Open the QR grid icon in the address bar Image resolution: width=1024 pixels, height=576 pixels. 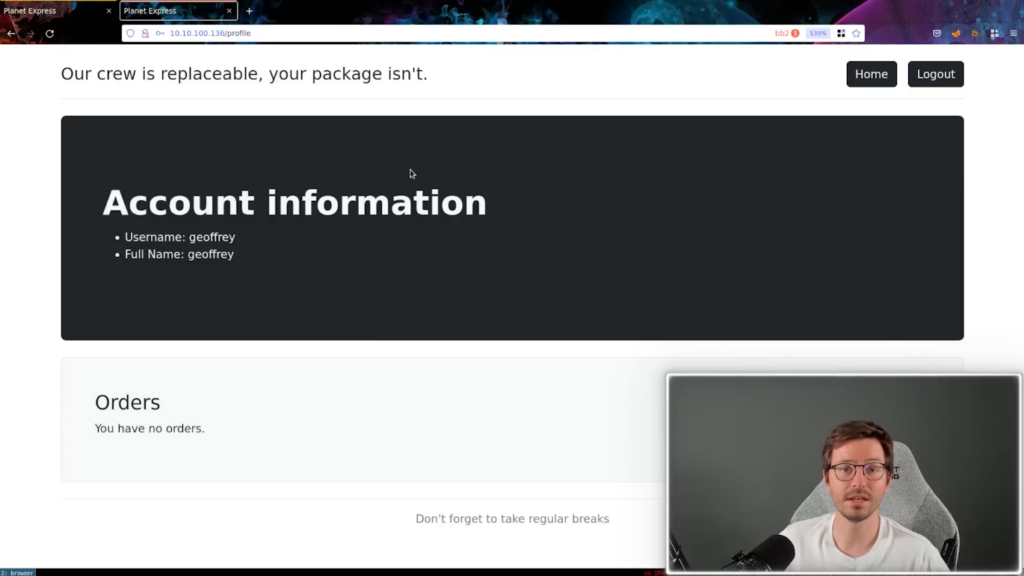tap(841, 33)
